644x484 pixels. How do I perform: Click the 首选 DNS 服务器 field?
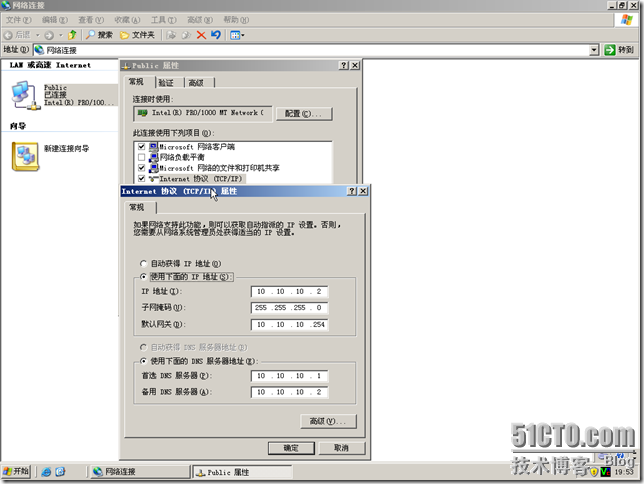(290, 376)
